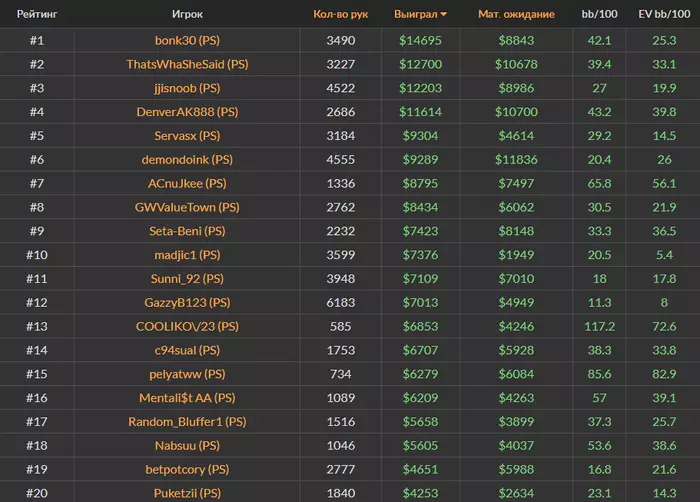The image size is (700, 502).
Task: Open DenverAK888 (PS) player page
Action: [x=187, y=112]
